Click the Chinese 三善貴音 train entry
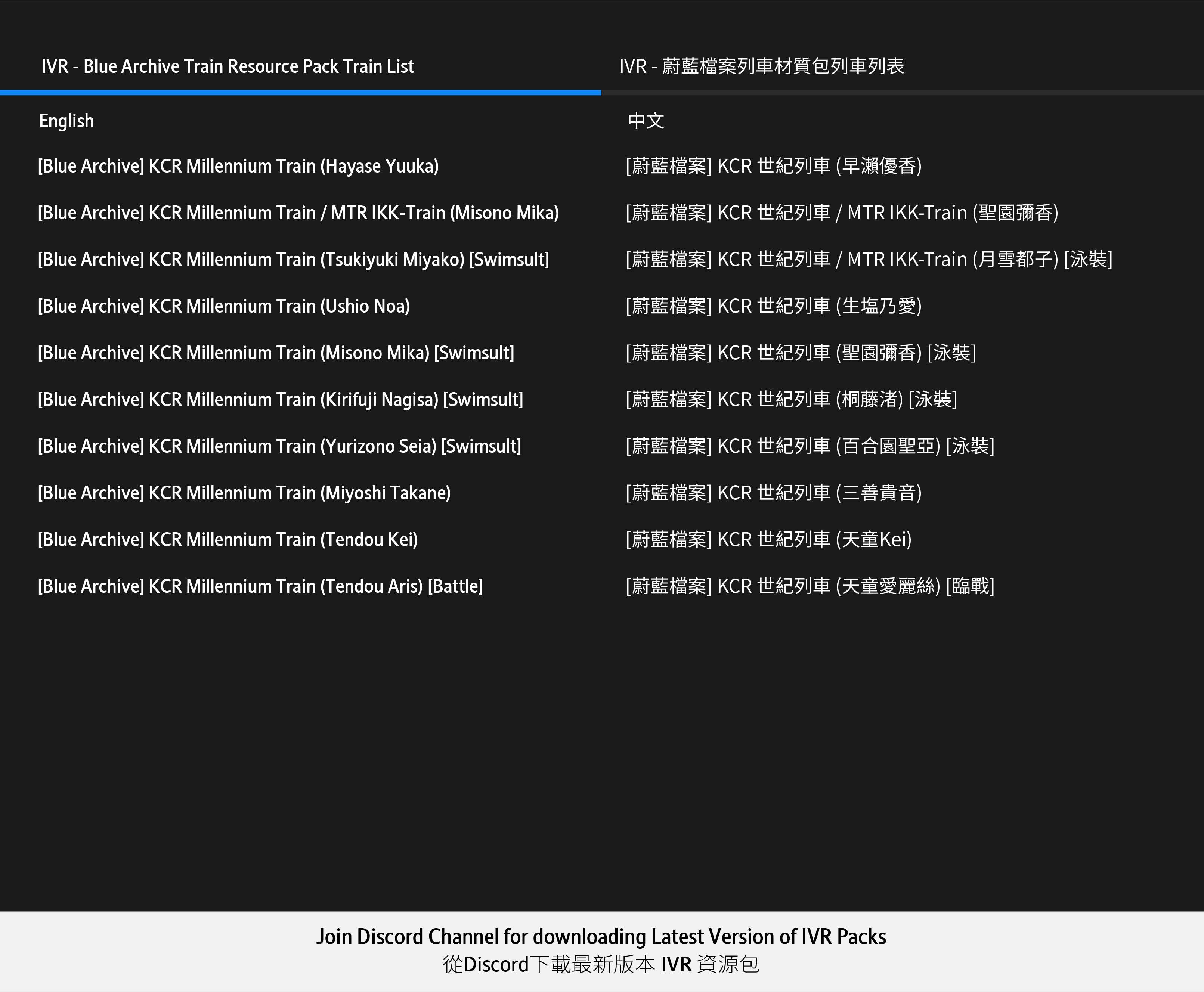The height and width of the screenshot is (992, 1204). click(774, 493)
